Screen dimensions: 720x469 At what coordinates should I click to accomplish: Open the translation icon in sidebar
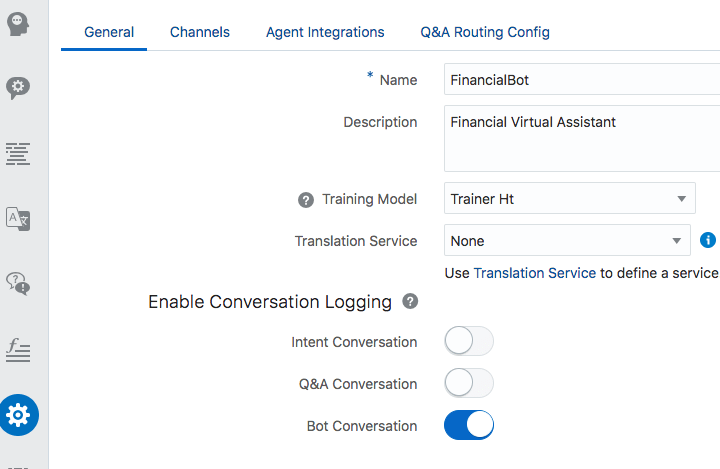pos(18,218)
